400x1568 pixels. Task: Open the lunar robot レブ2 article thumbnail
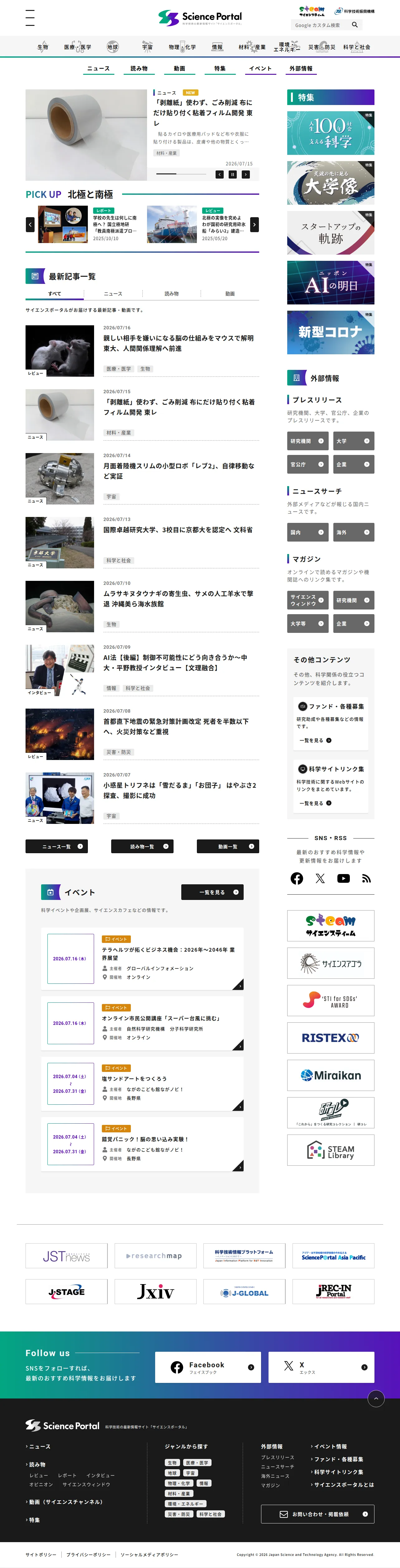pos(60,479)
